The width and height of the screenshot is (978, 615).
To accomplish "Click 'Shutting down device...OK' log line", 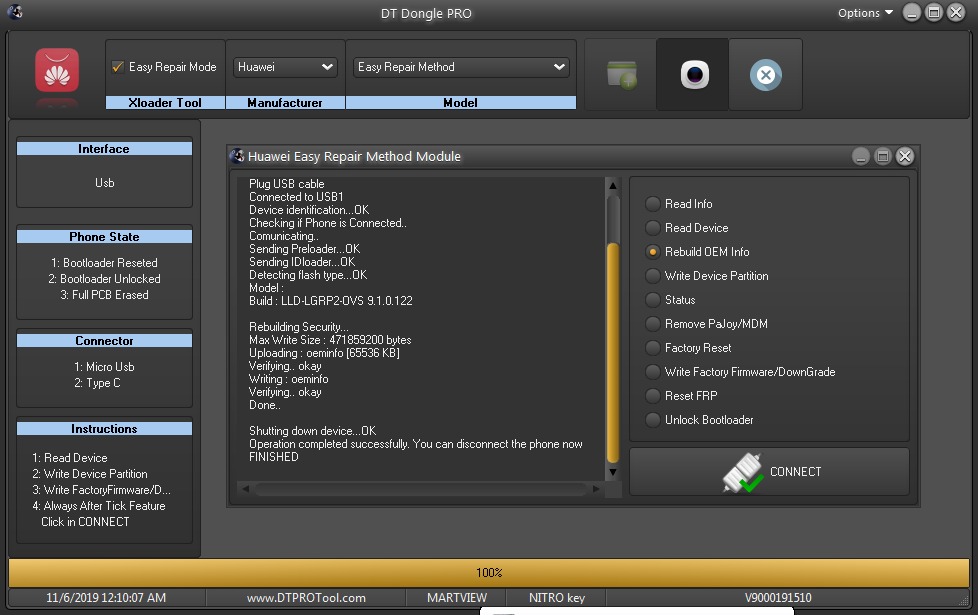I will 312,431.
